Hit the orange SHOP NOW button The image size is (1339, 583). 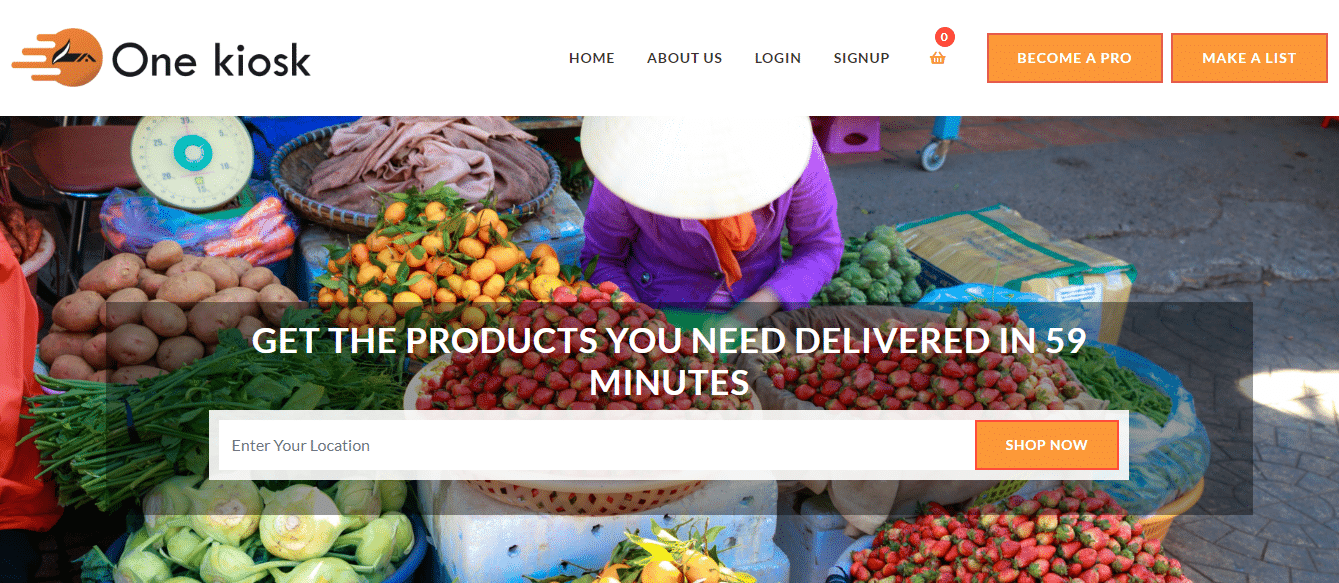click(x=1047, y=445)
